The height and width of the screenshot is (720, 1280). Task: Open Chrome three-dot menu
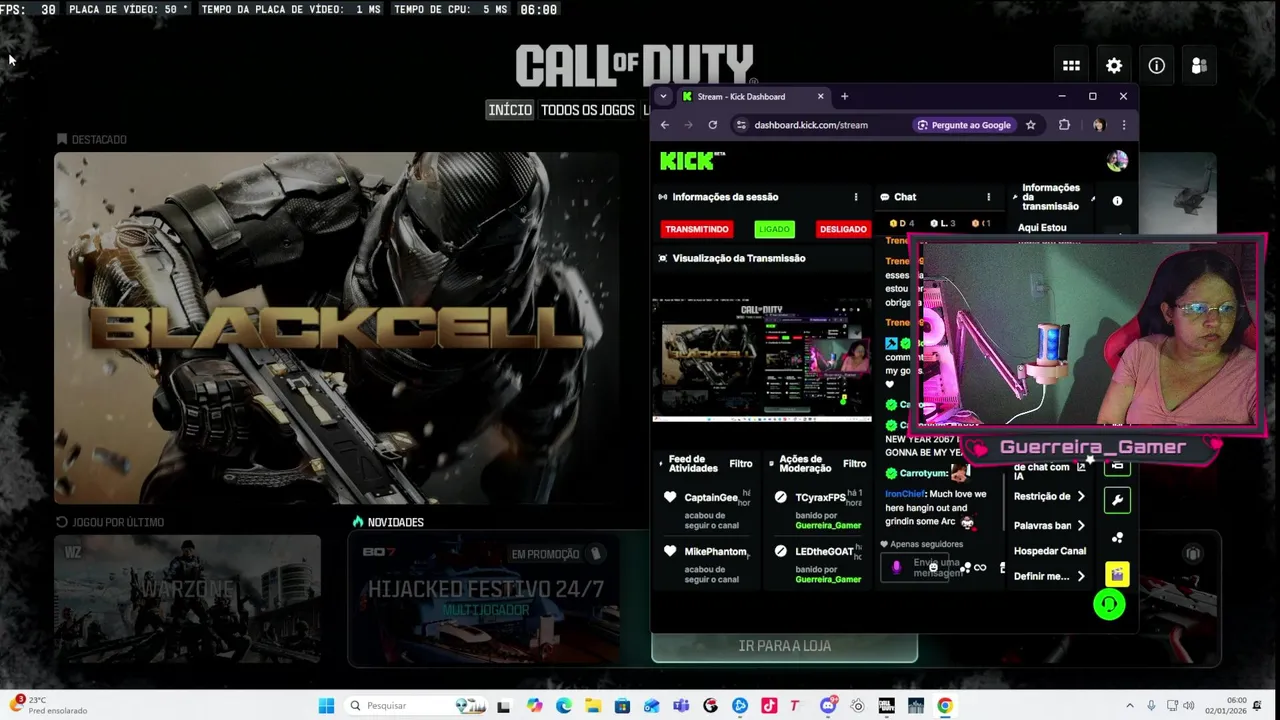1123,125
